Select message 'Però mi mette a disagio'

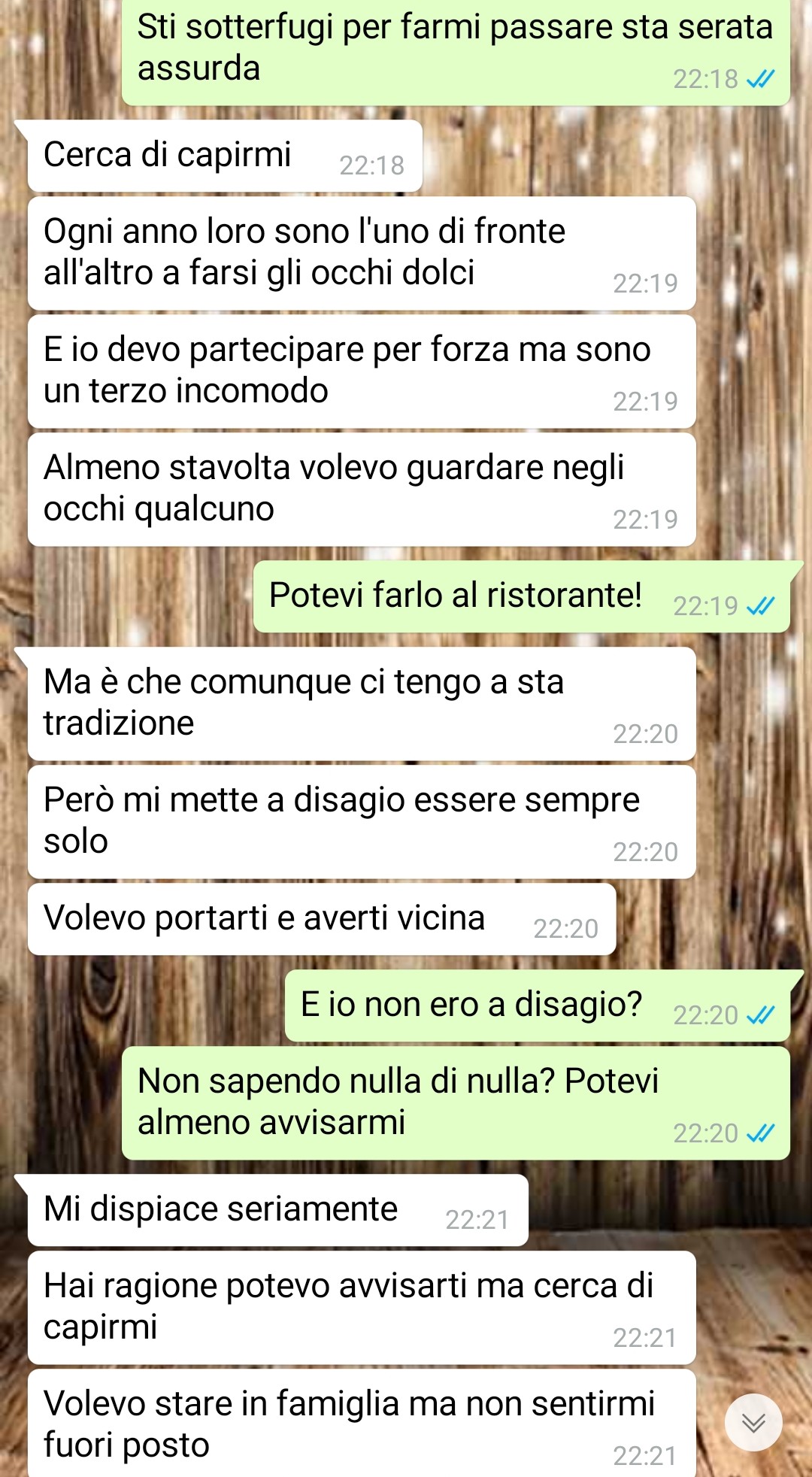point(362,822)
